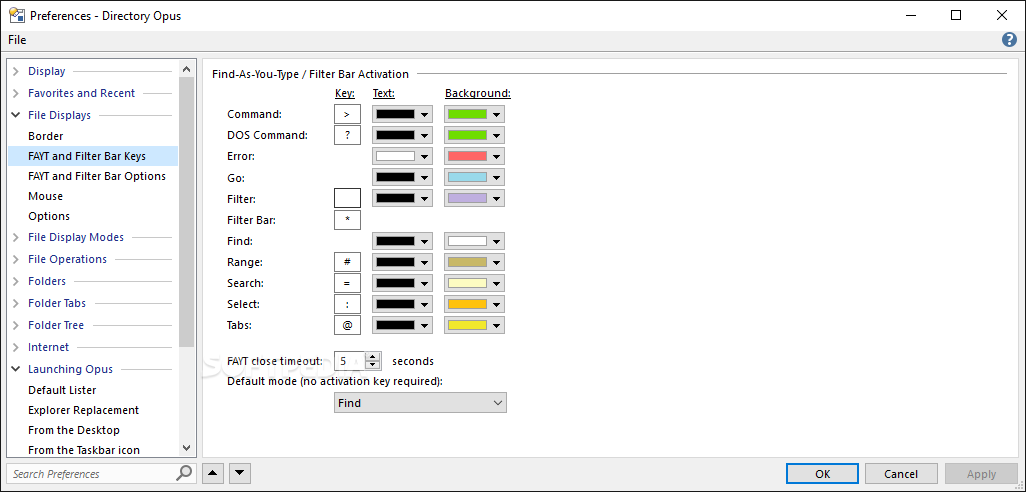The width and height of the screenshot is (1026, 492).
Task: Open Go background color dropdown
Action: [474, 177]
